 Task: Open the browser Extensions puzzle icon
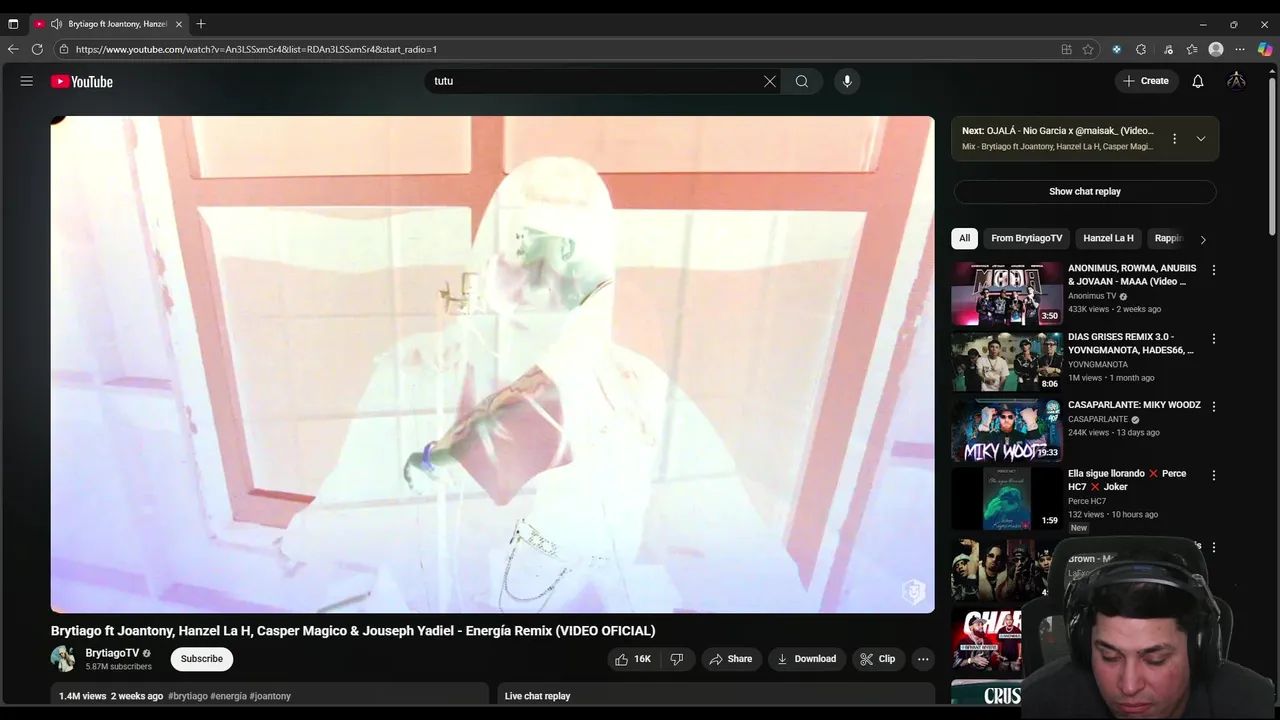1141,49
